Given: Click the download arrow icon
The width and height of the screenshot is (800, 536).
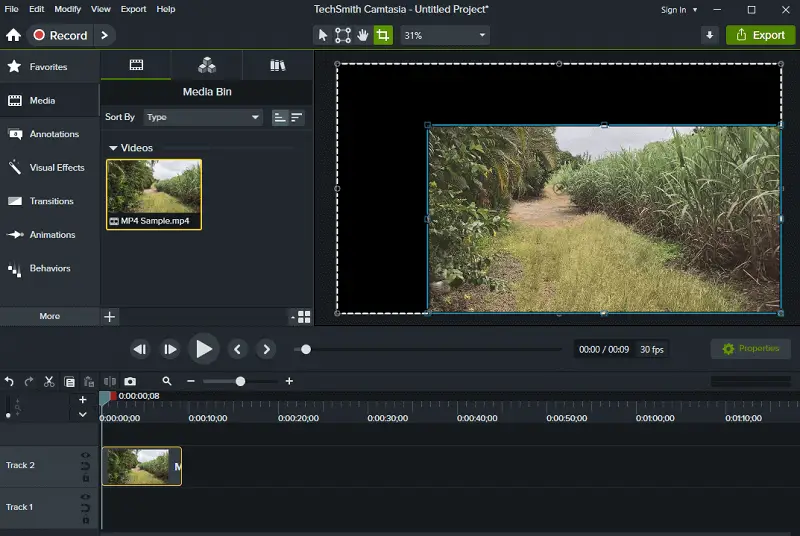Looking at the screenshot, I should 709,35.
